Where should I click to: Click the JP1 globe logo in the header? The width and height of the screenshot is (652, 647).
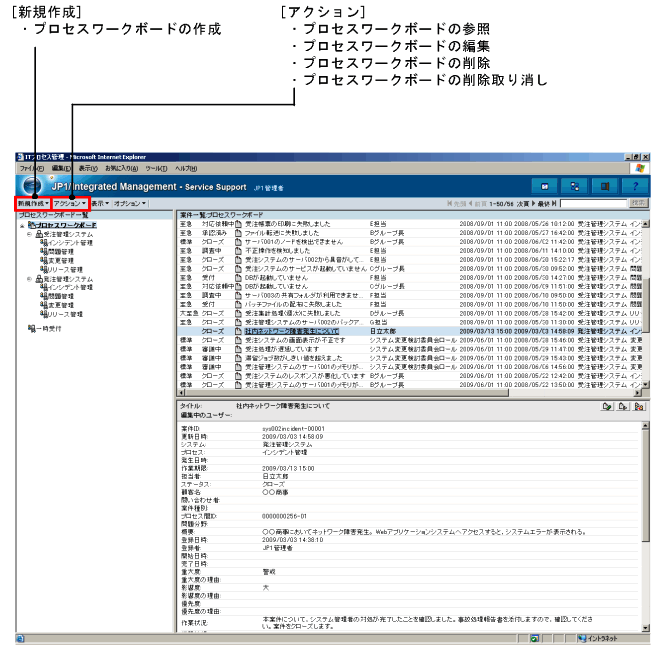click(32, 186)
